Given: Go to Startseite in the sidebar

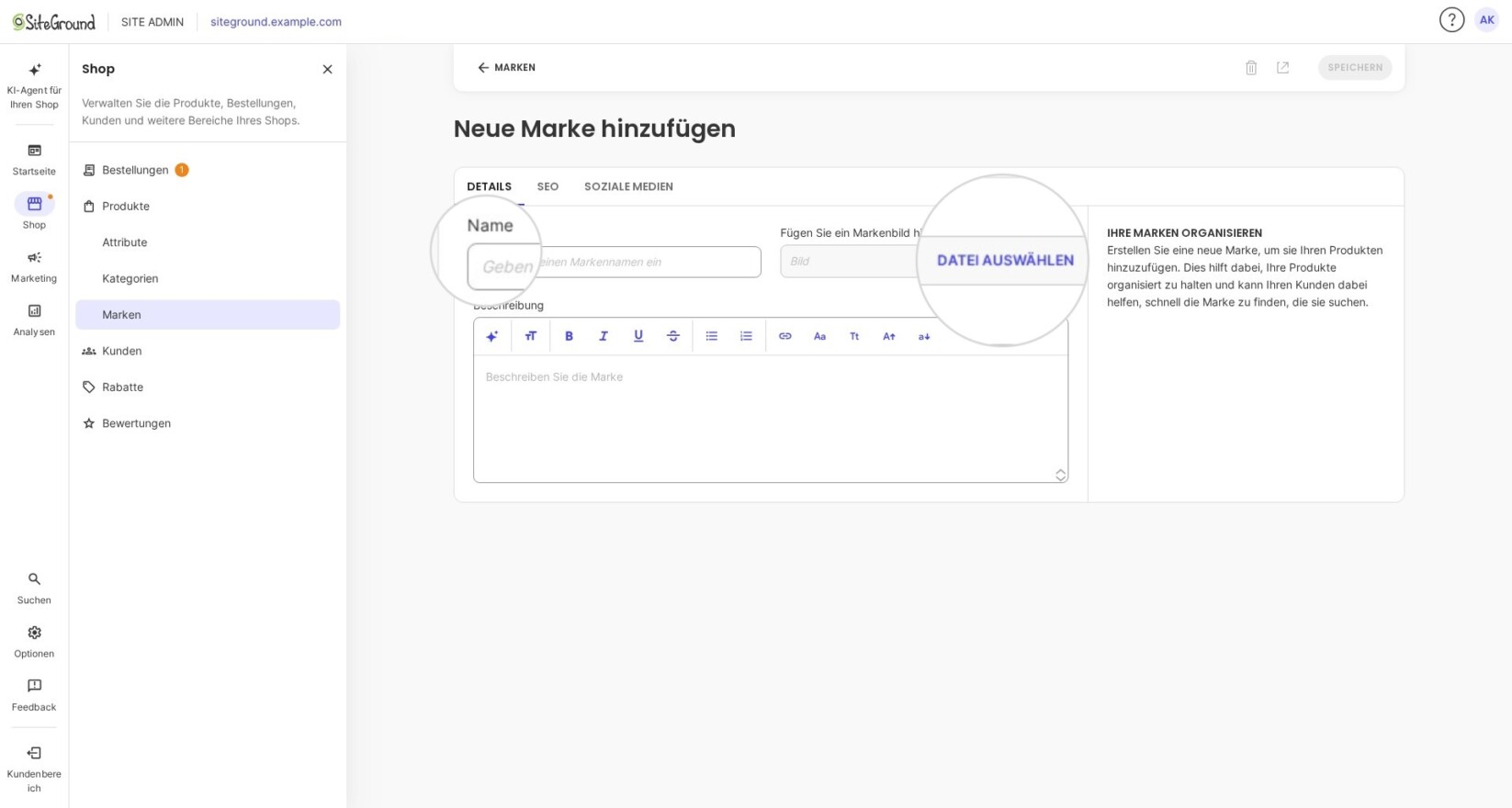Looking at the screenshot, I should pyautogui.click(x=34, y=160).
